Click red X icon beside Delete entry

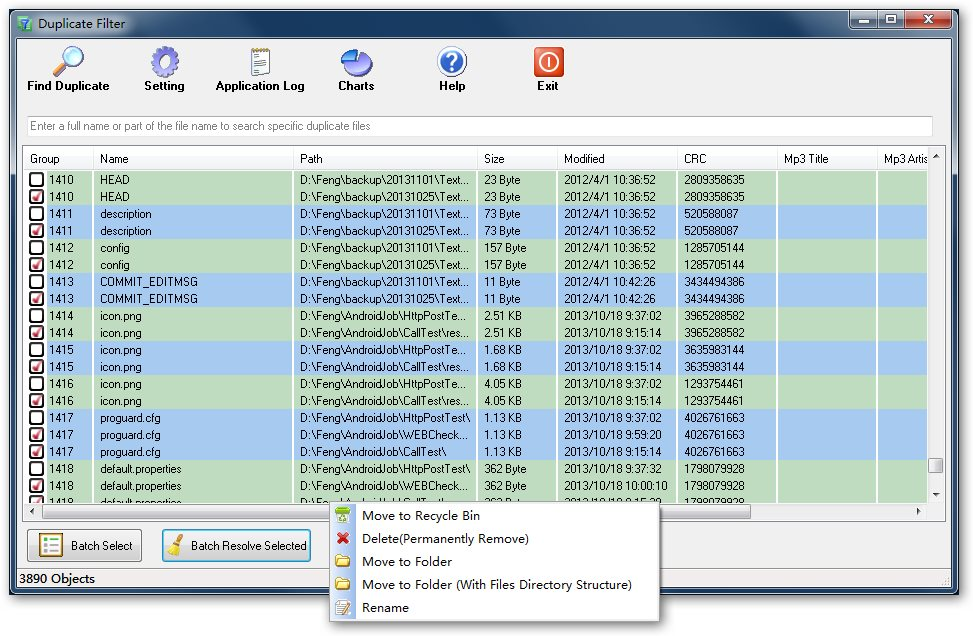(x=343, y=538)
